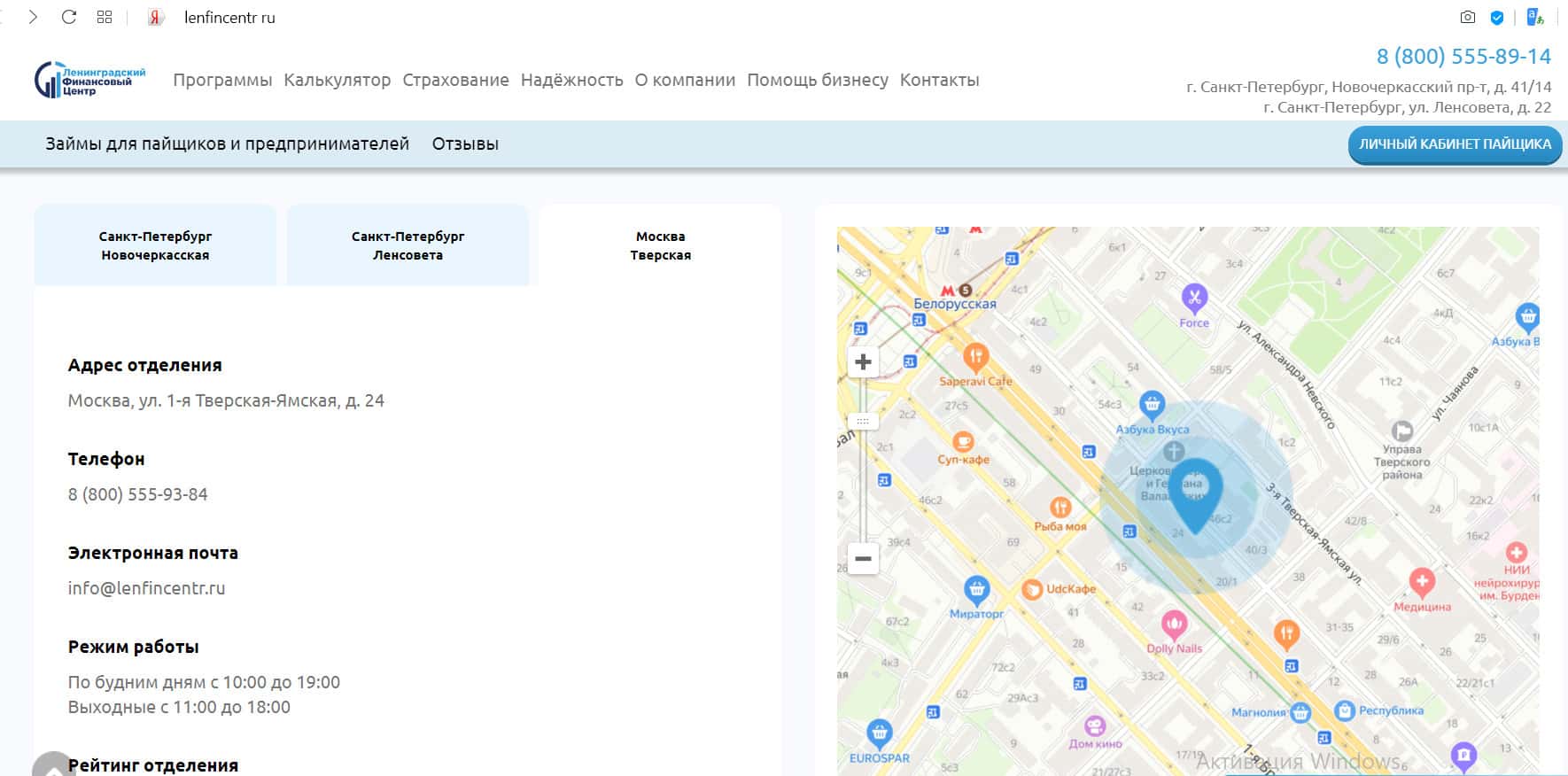Click the Личный кабинет пайщика button
Screen dimensions: 1568x776
[1455, 144]
